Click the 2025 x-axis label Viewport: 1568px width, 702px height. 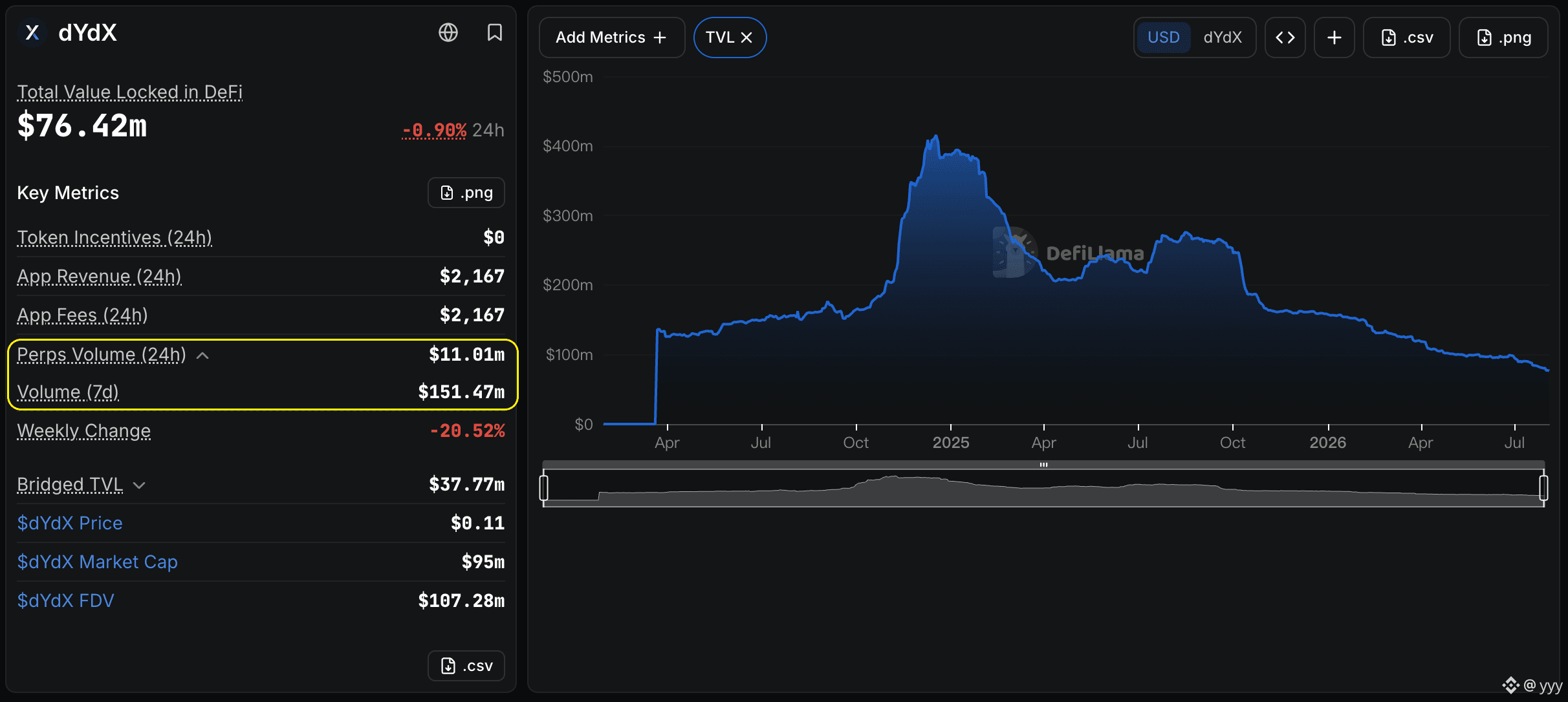tap(951, 443)
